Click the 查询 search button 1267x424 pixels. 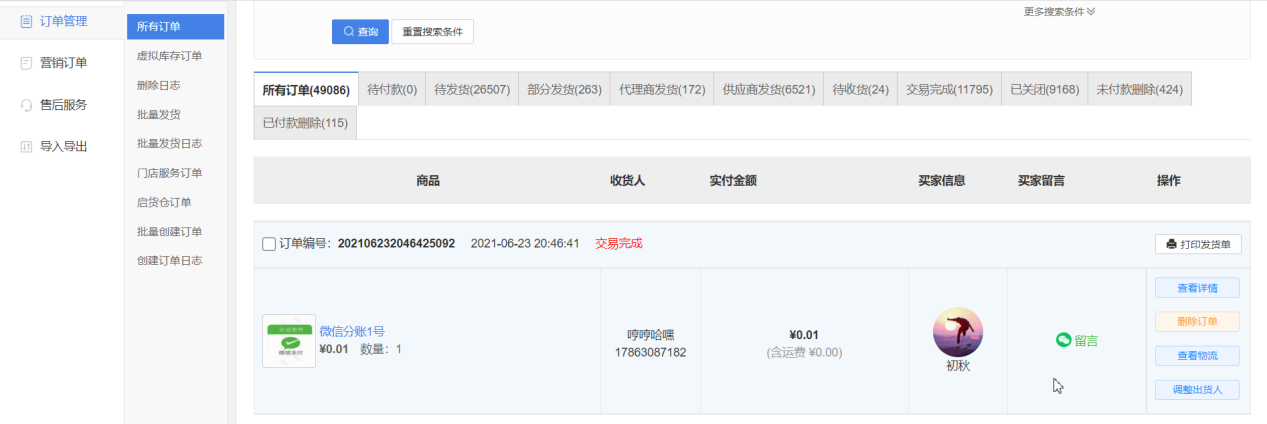pos(360,32)
